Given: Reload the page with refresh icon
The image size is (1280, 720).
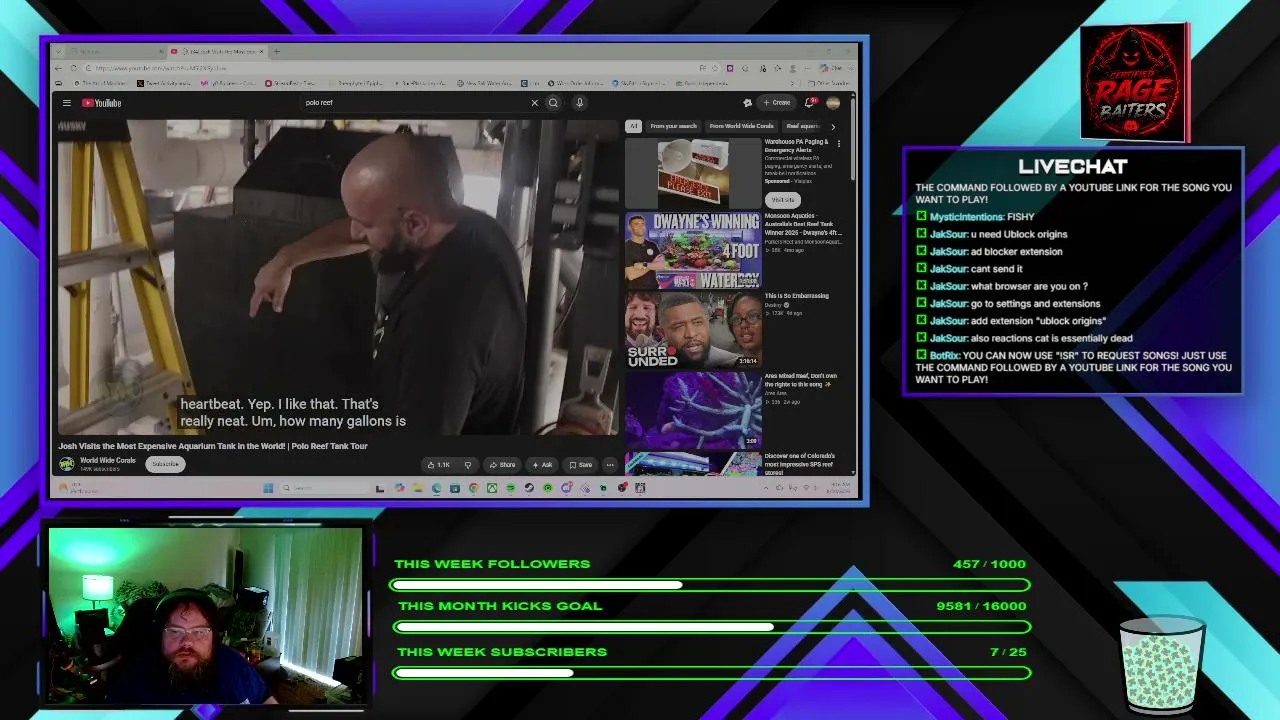Looking at the screenshot, I should click(74, 68).
